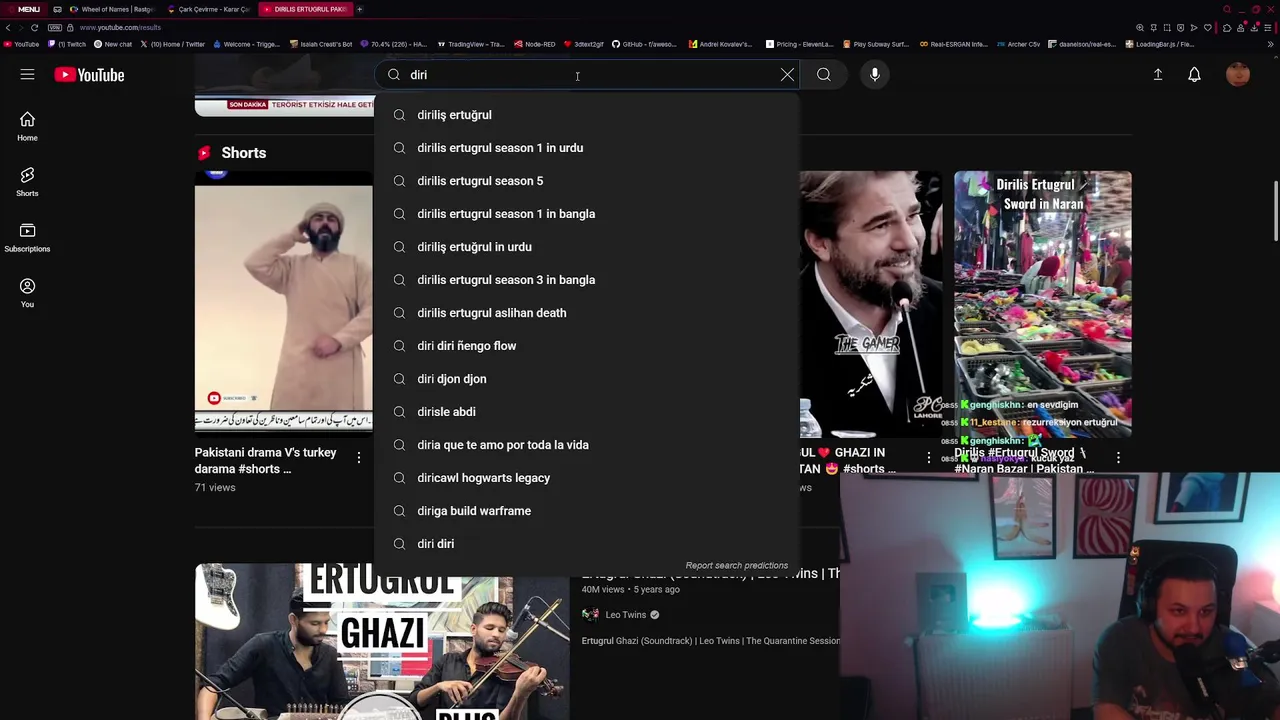
Task: Open 'Home / Twitter' bookmark
Action: [173, 44]
